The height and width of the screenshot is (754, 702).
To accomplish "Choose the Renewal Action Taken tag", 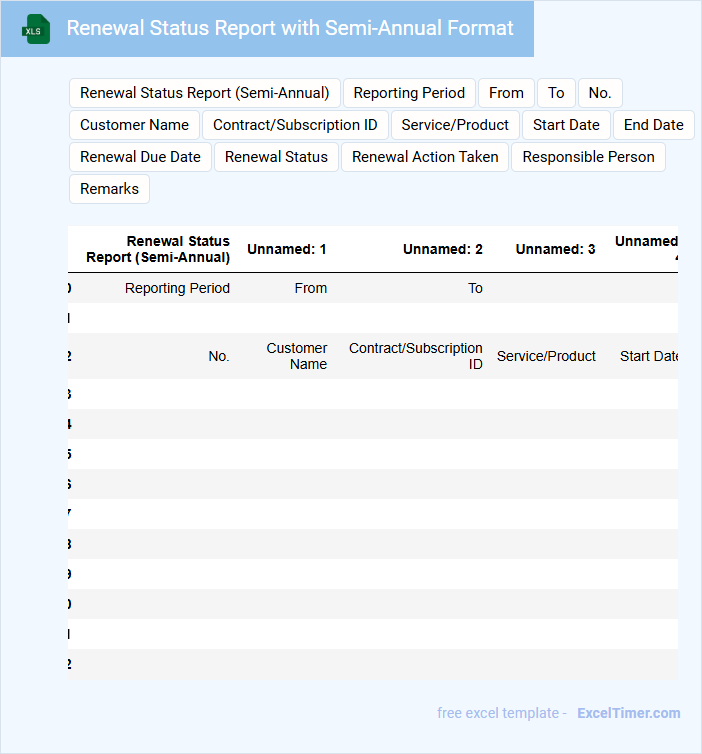I will click(x=425, y=157).
